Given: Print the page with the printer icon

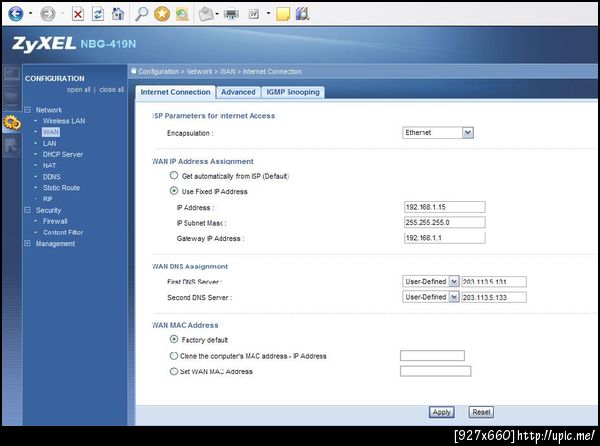Looking at the screenshot, I should coord(231,15).
